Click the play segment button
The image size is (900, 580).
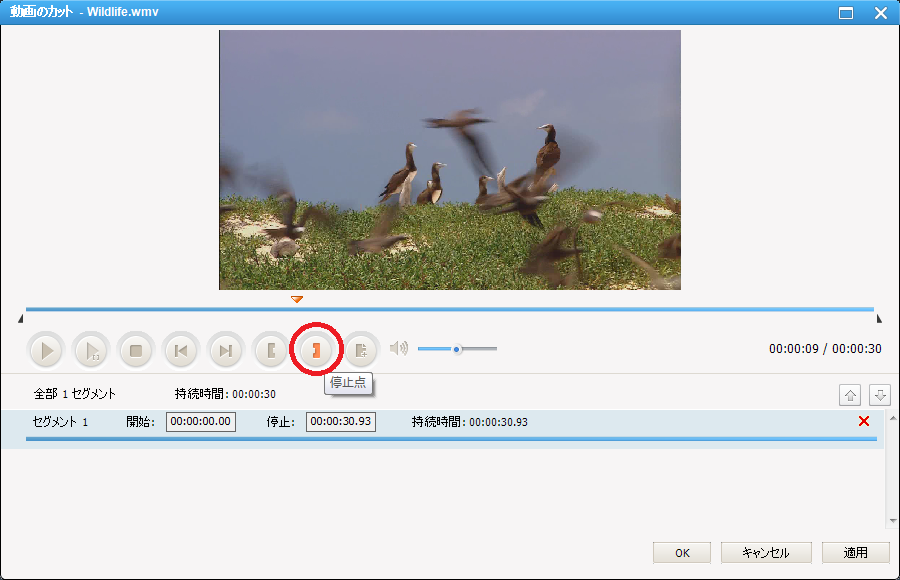[91, 350]
